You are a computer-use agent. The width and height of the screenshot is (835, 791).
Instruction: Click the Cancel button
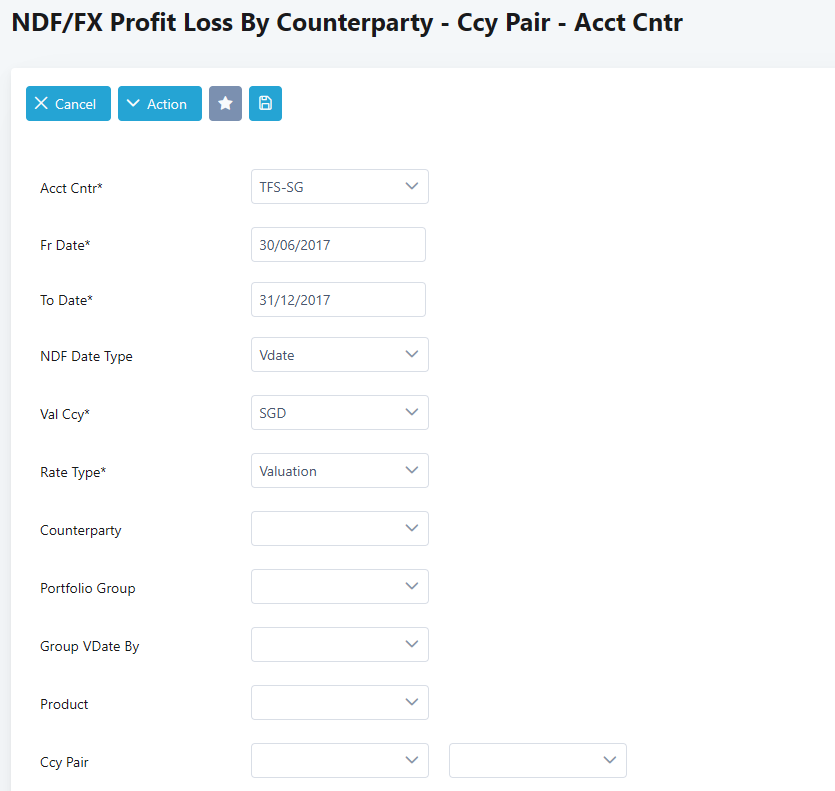(68, 104)
